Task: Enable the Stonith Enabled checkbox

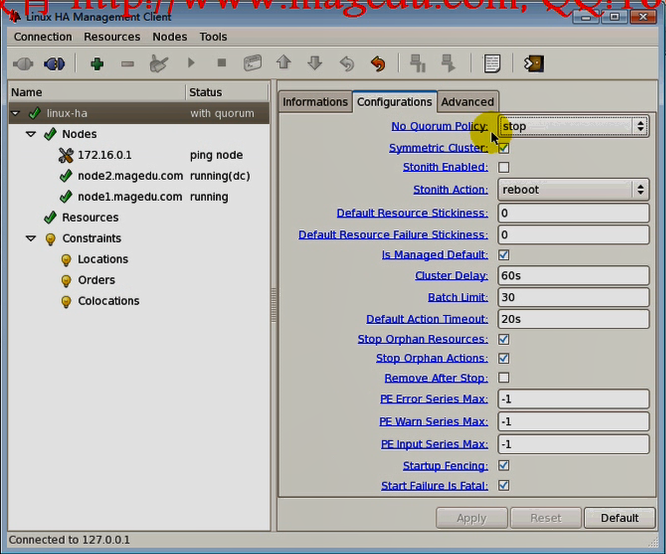Action: (504, 168)
